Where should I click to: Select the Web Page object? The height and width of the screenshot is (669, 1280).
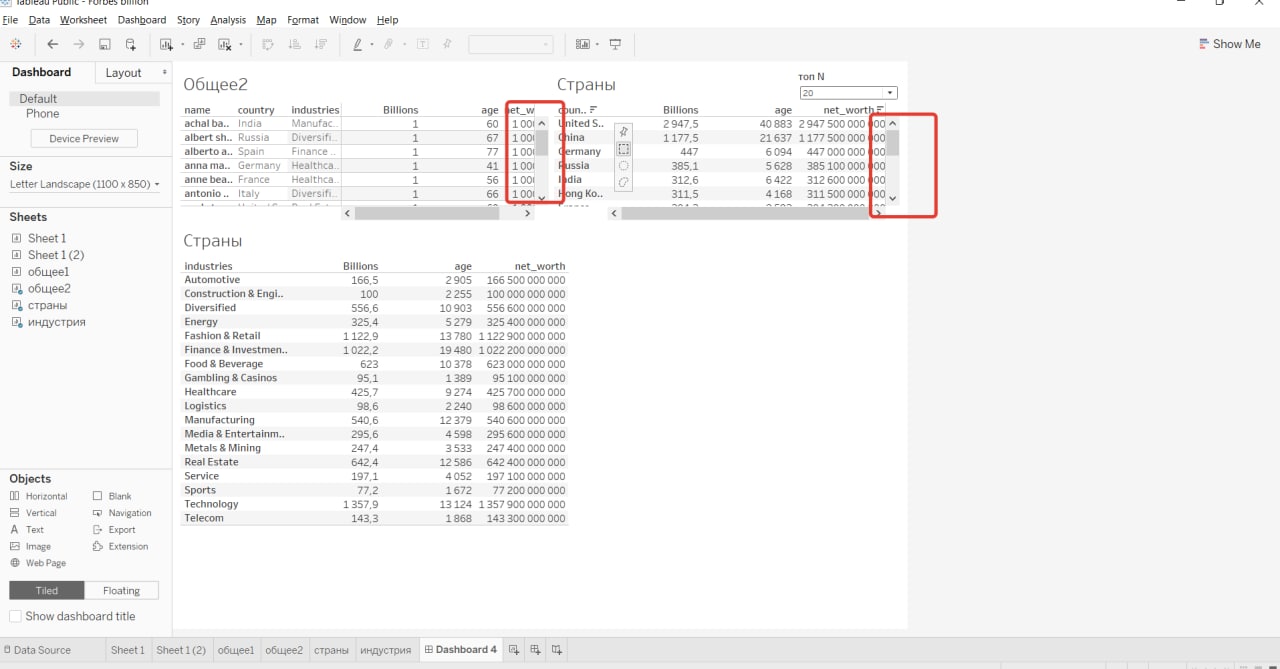click(x=37, y=563)
